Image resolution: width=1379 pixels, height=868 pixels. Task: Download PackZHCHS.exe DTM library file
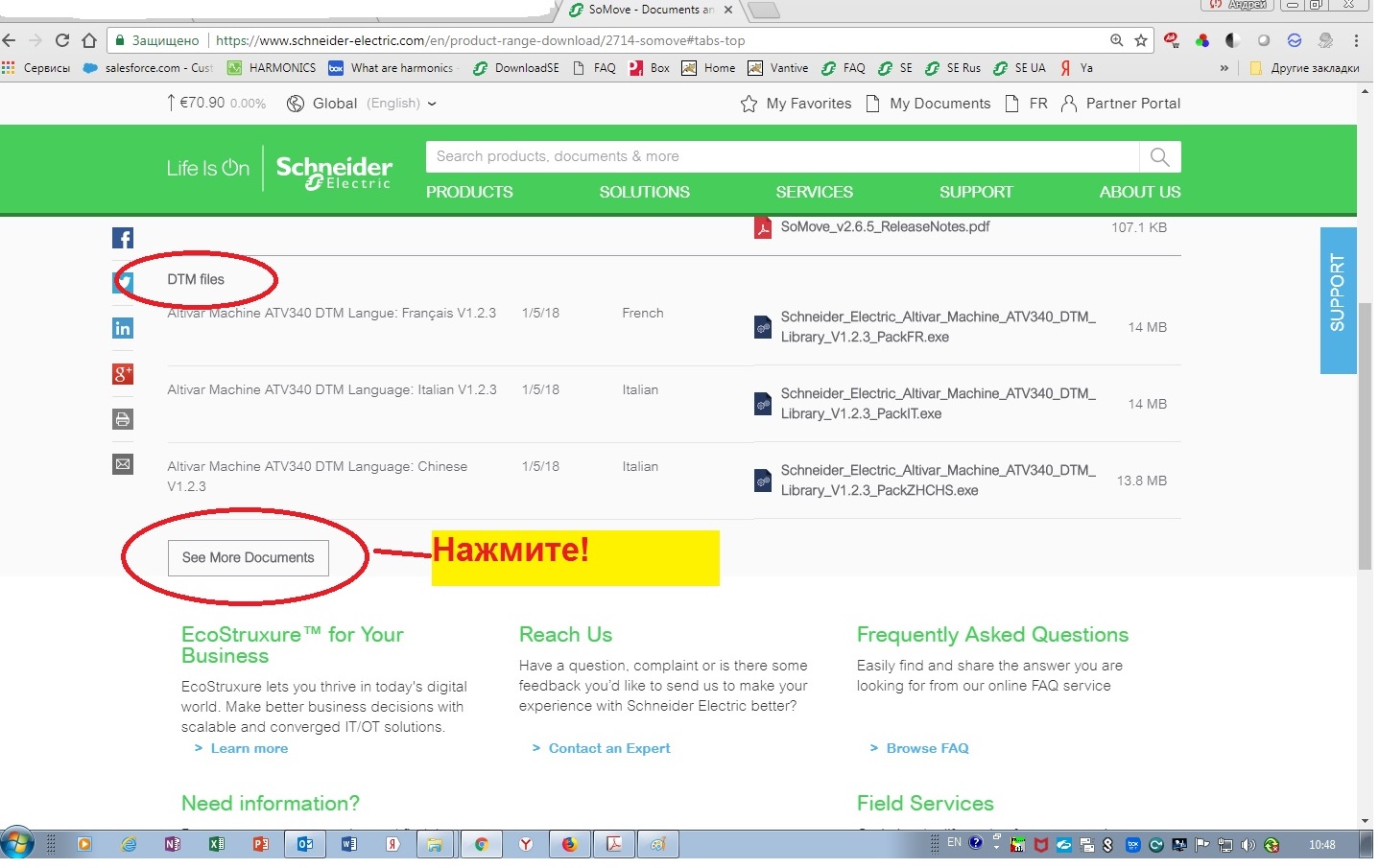[938, 481]
